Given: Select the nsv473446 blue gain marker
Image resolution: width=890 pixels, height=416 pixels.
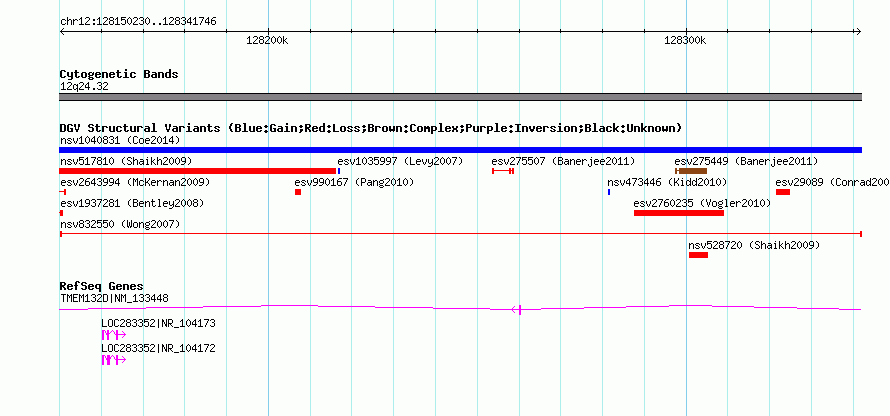Looking at the screenshot, I should pos(609,192).
